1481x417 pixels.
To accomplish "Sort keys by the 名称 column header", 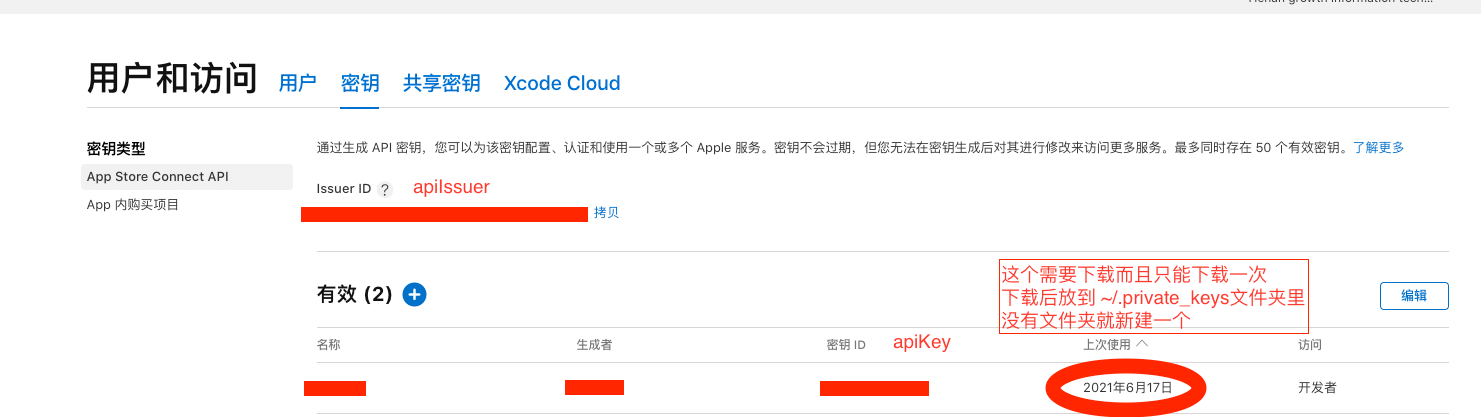I will 329,345.
